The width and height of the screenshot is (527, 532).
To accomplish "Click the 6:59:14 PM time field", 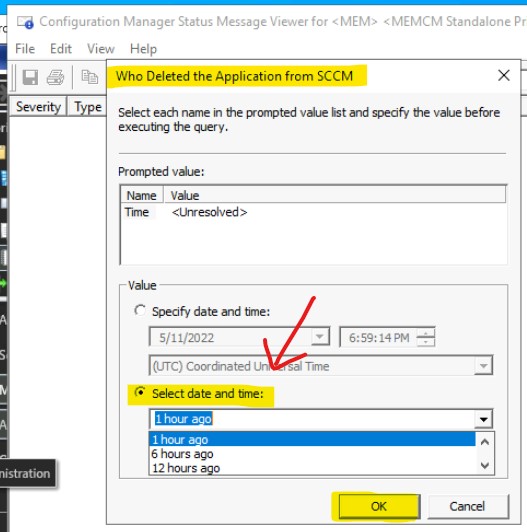I will click(379, 338).
